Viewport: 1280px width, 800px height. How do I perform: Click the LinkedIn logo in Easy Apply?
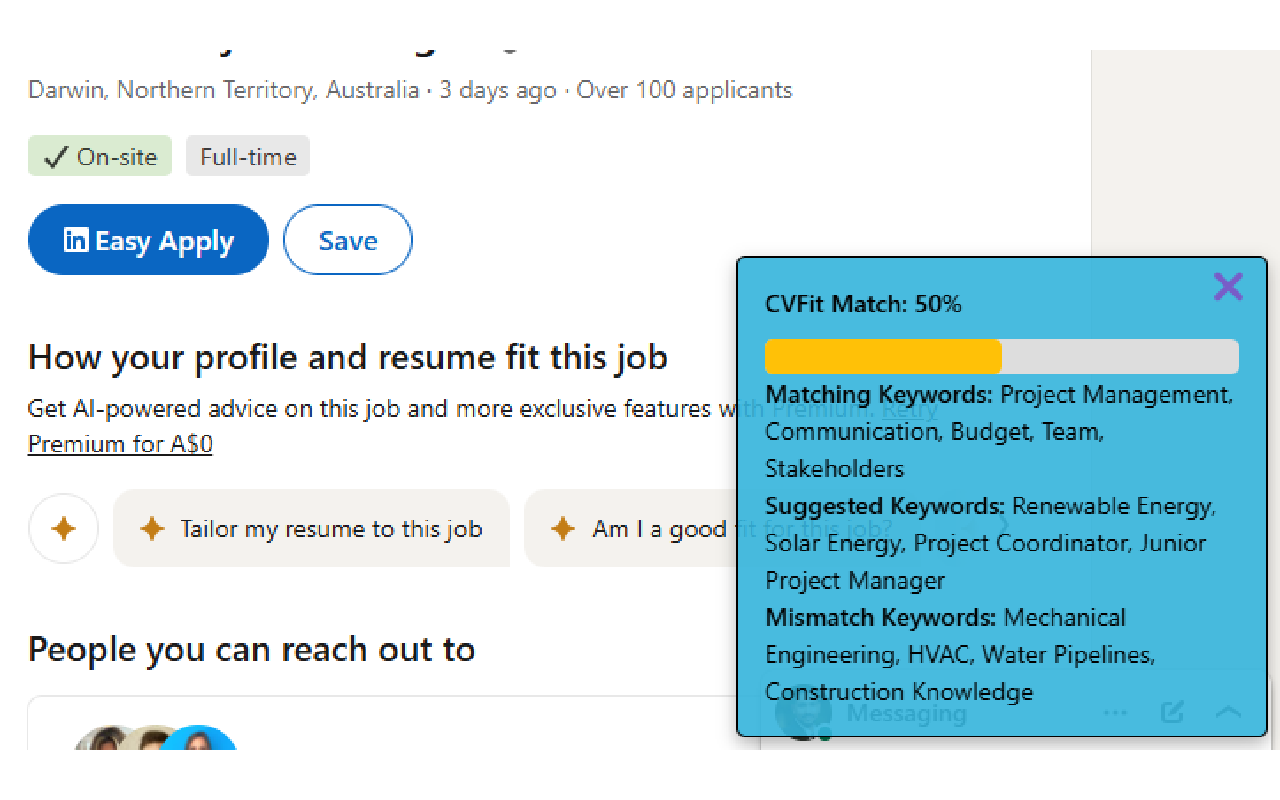pos(75,240)
